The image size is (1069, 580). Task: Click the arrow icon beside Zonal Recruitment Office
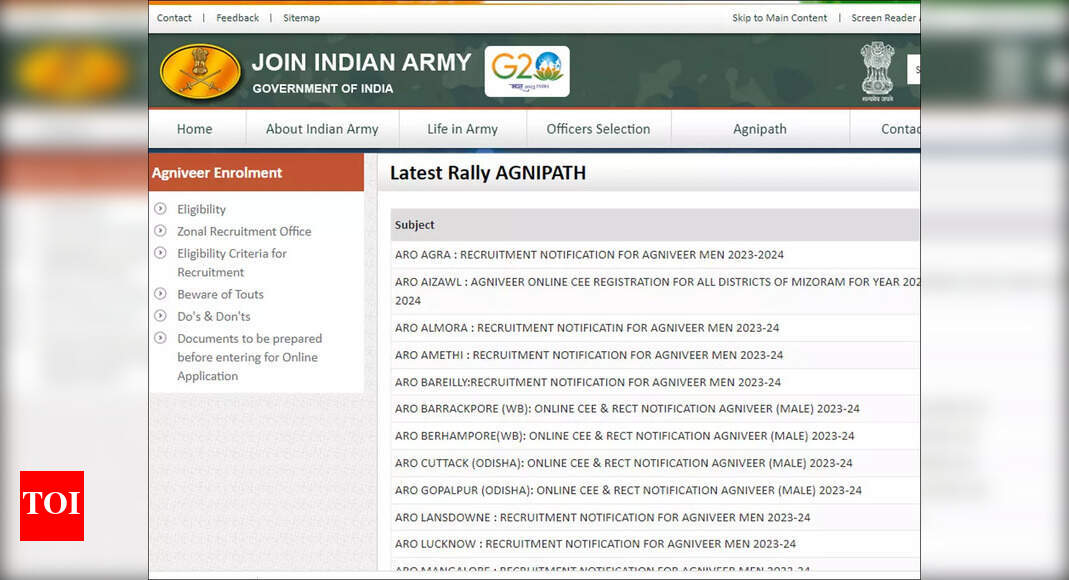pyautogui.click(x=160, y=231)
